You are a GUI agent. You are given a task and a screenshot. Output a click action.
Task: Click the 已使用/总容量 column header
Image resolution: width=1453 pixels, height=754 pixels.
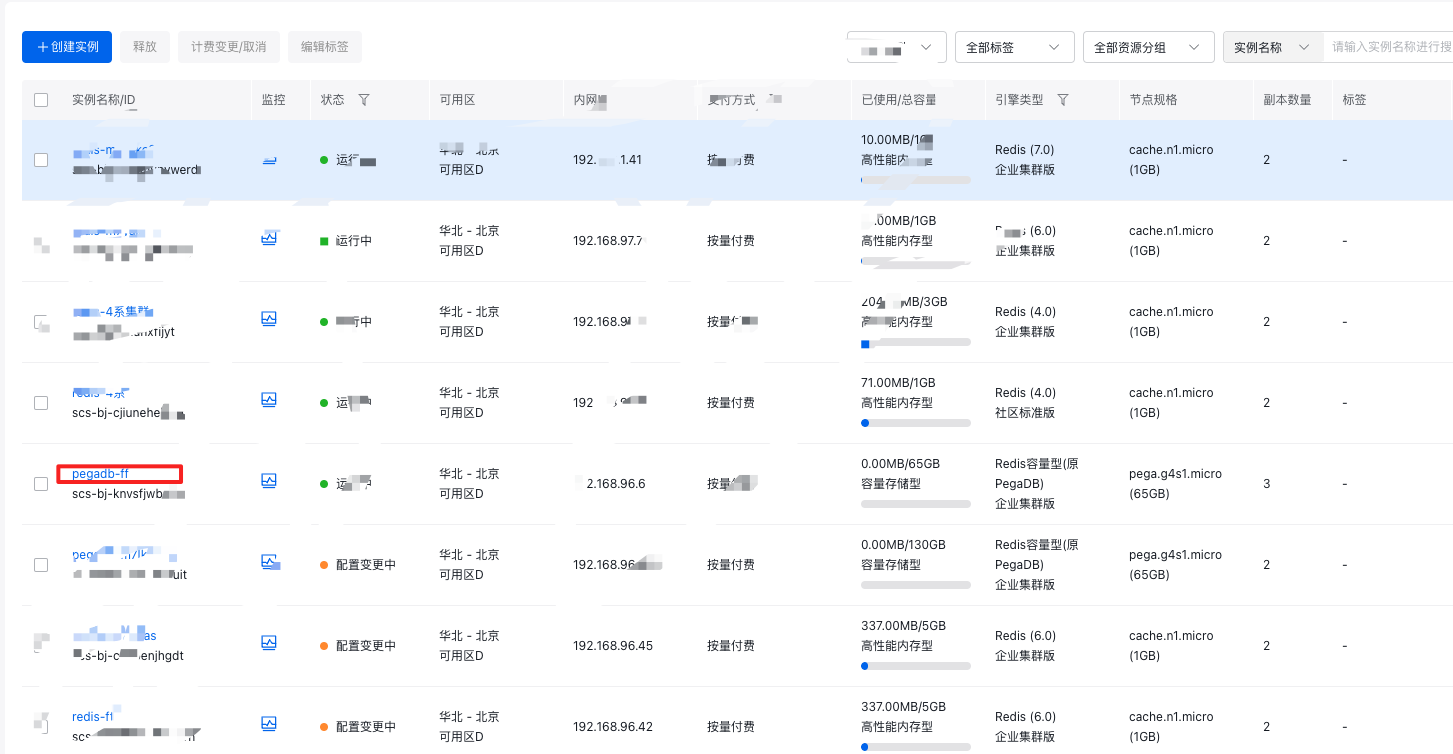[897, 100]
